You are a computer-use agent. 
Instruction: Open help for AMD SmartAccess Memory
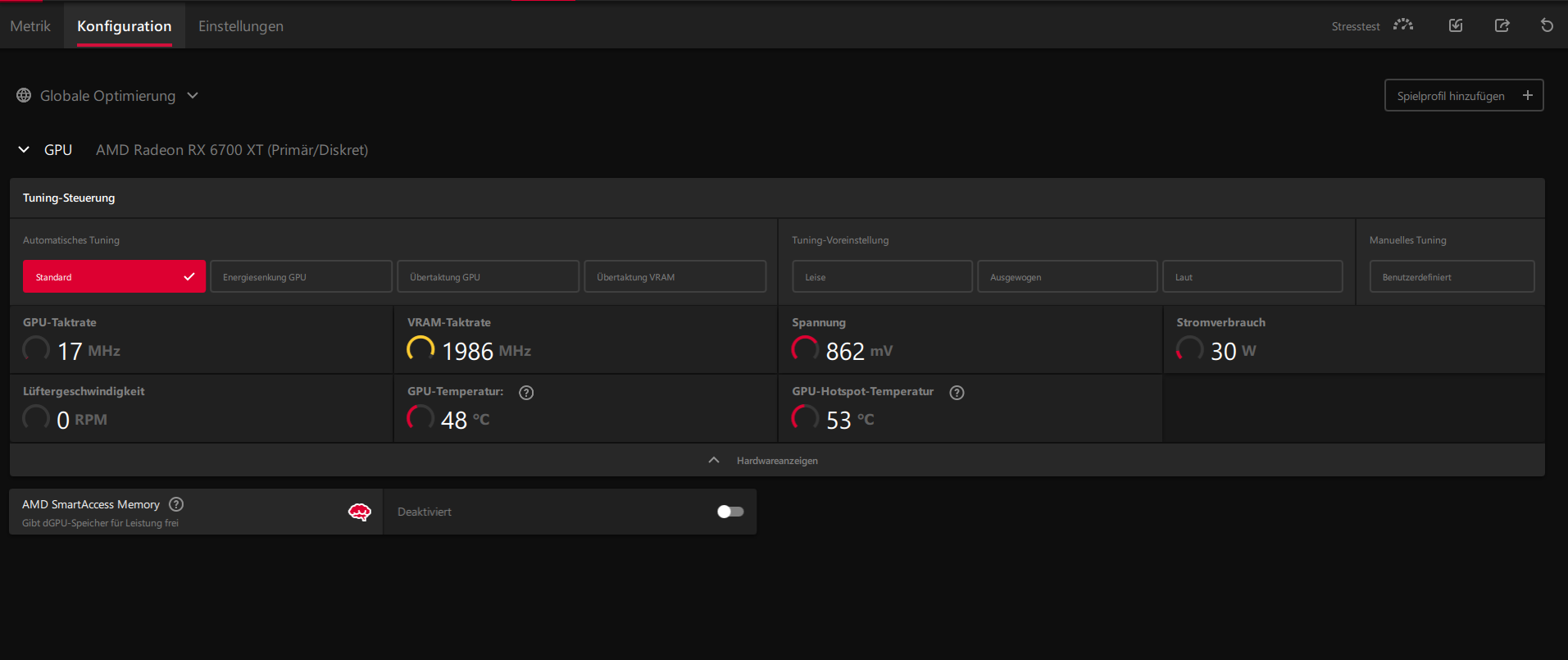[x=176, y=504]
